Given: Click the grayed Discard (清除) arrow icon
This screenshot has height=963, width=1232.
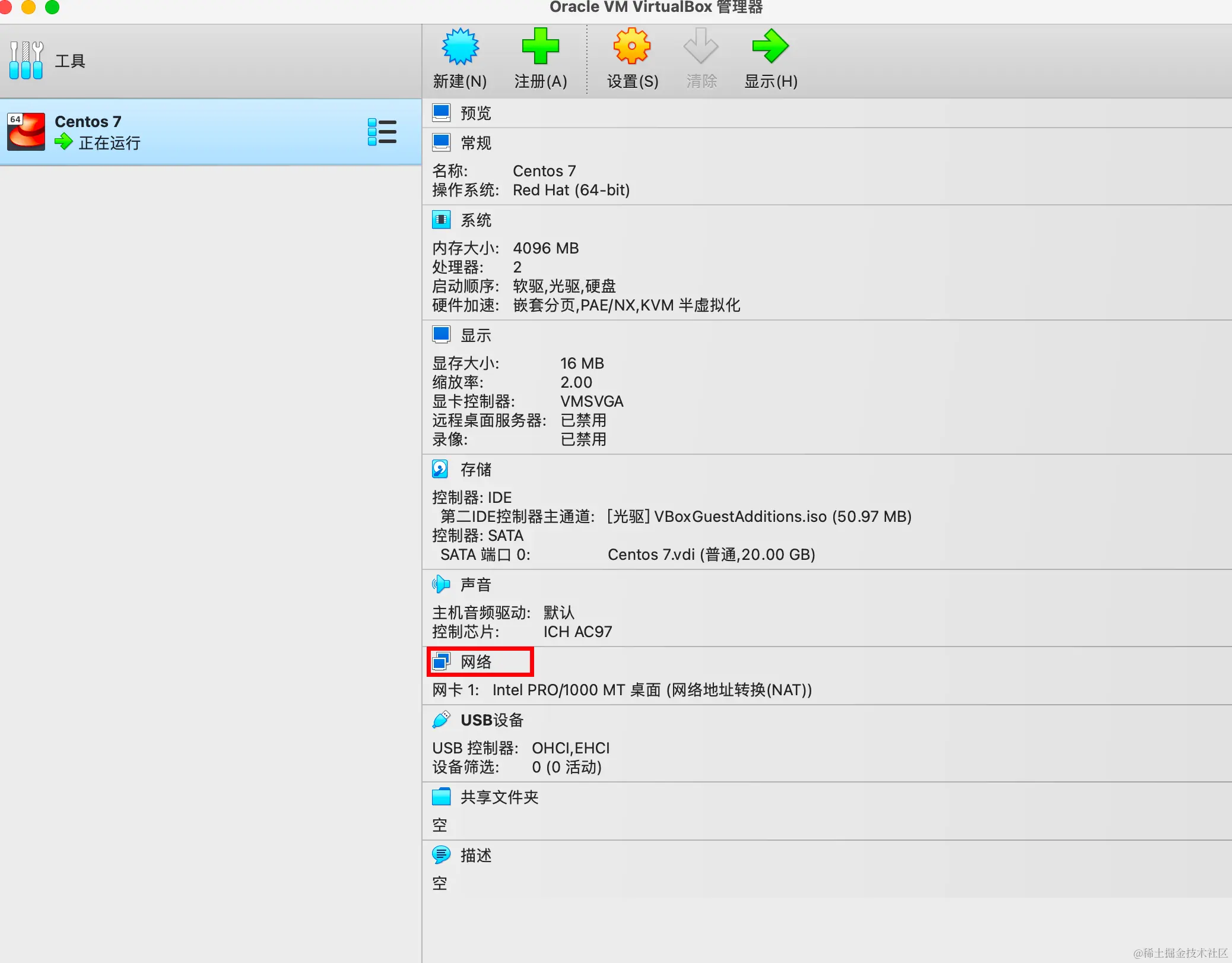Looking at the screenshot, I should pyautogui.click(x=701, y=46).
